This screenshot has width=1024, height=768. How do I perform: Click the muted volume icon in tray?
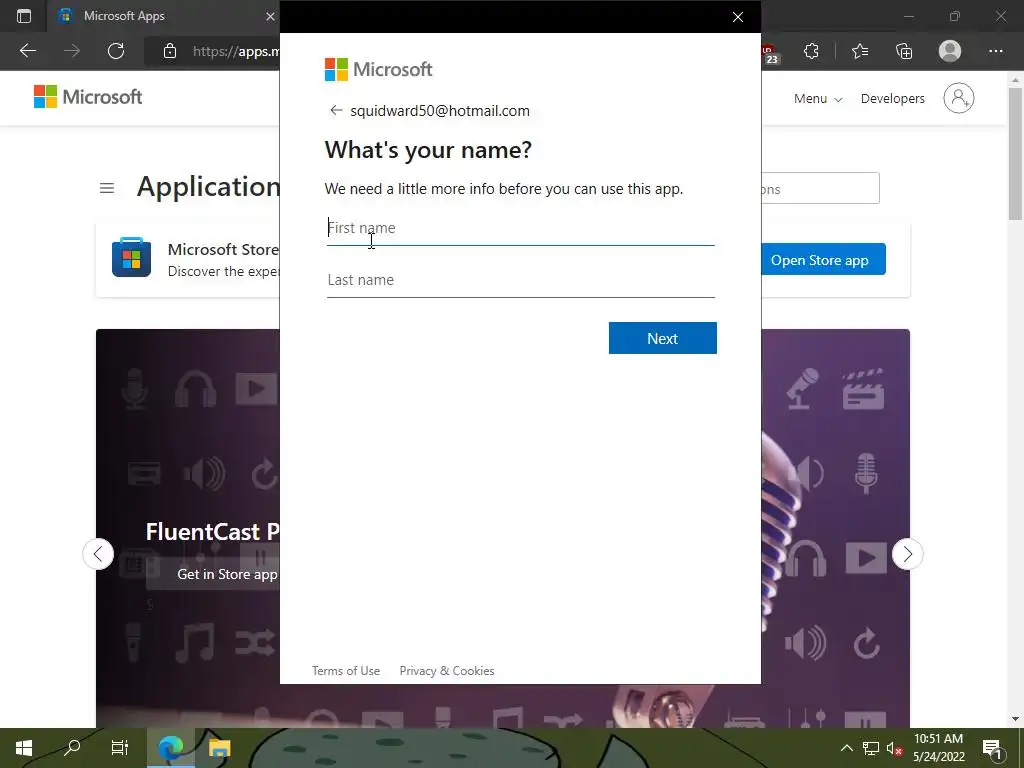pyautogui.click(x=894, y=748)
